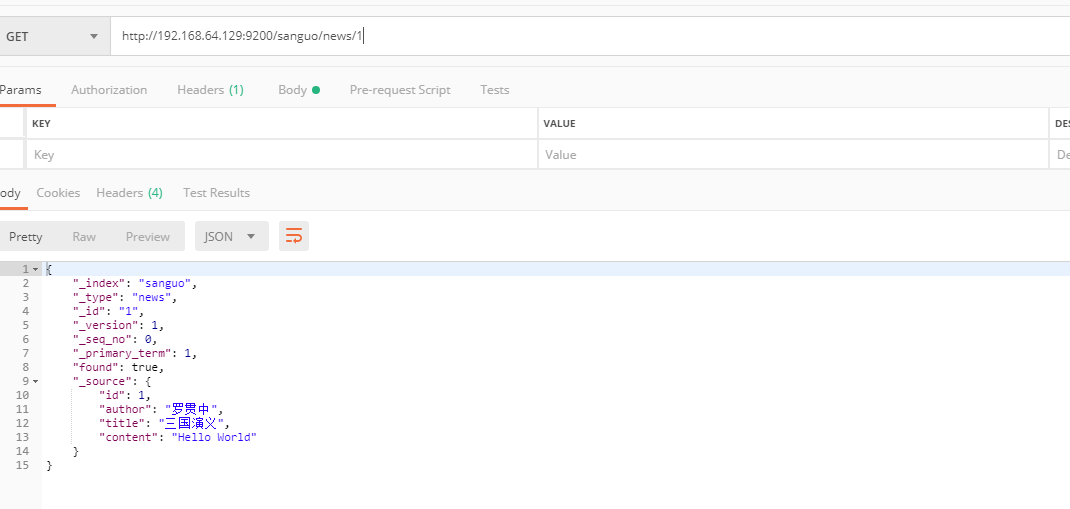
Task: Click the Key parameter input field
Action: pyautogui.click(x=282, y=155)
